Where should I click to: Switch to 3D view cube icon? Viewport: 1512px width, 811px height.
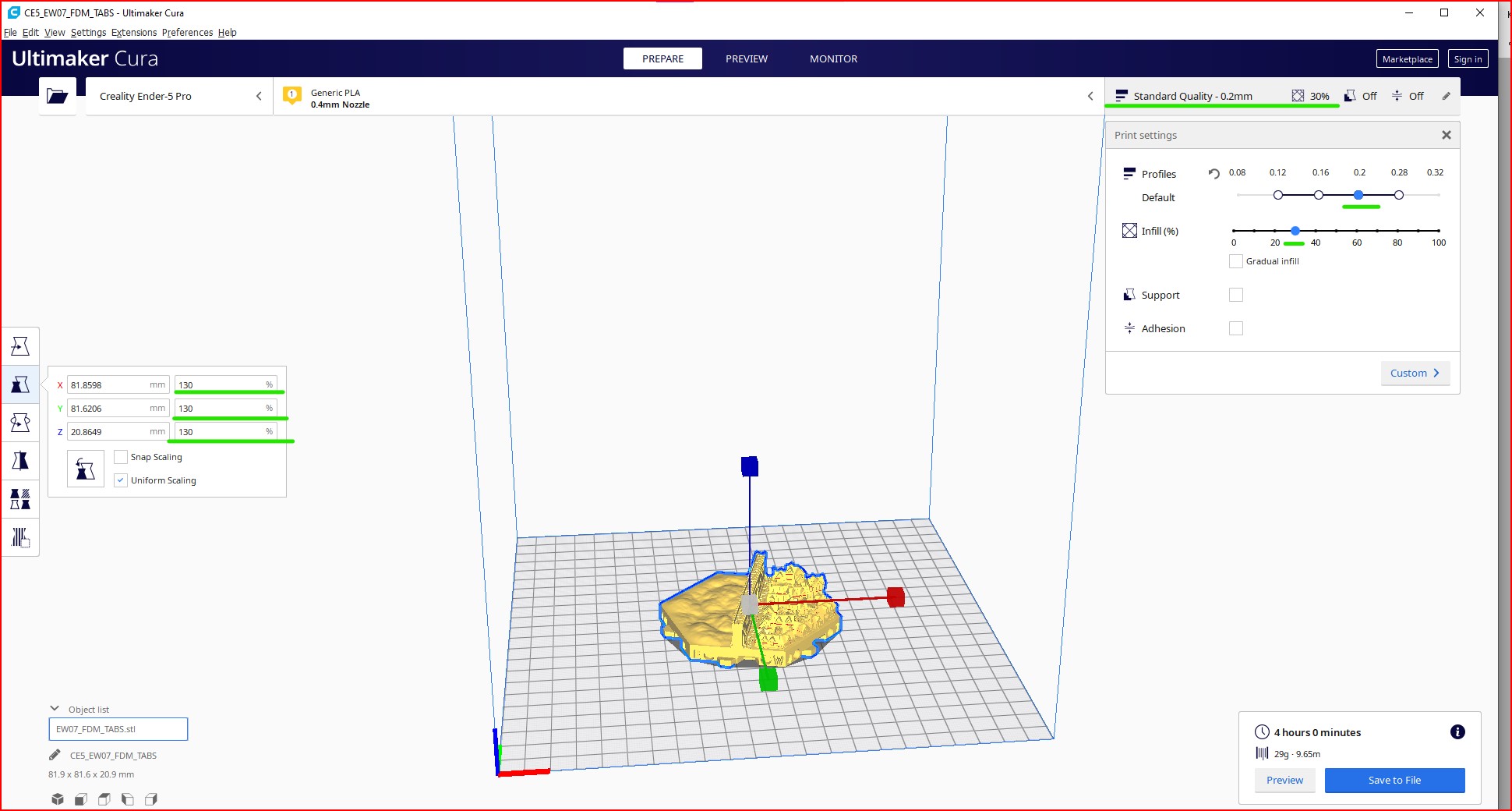[x=58, y=799]
